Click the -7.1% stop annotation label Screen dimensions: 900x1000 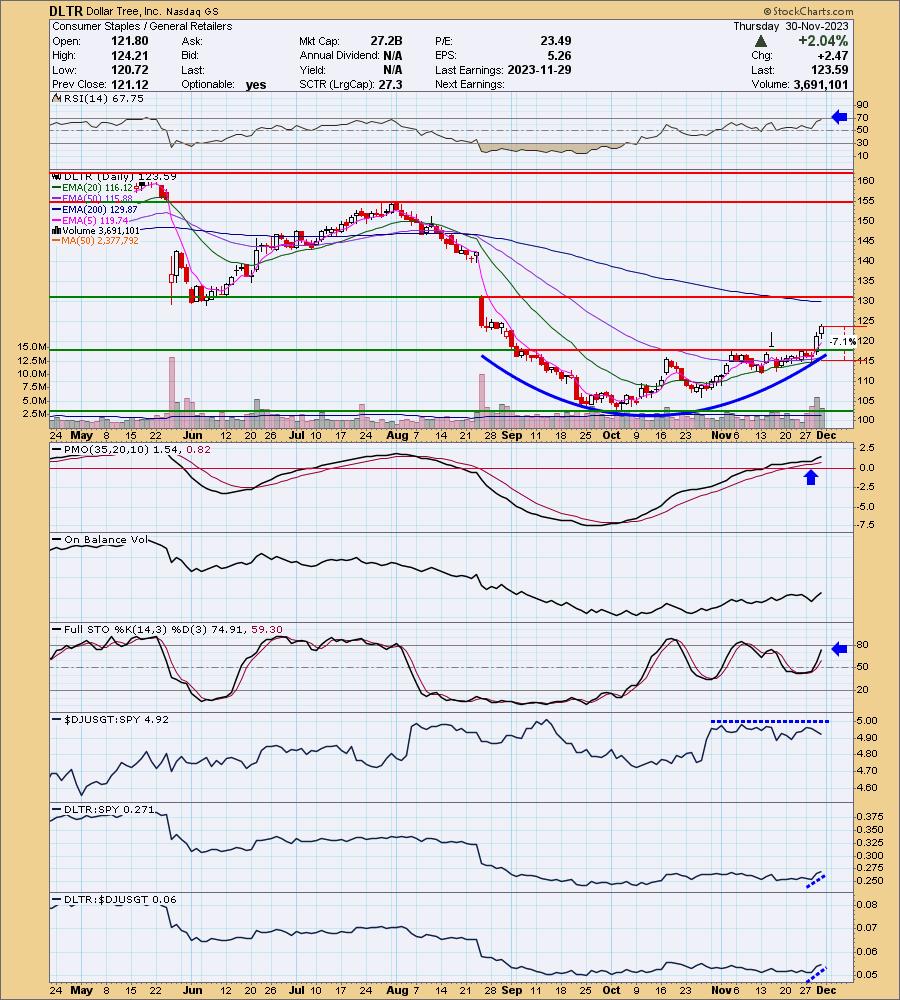click(843, 342)
